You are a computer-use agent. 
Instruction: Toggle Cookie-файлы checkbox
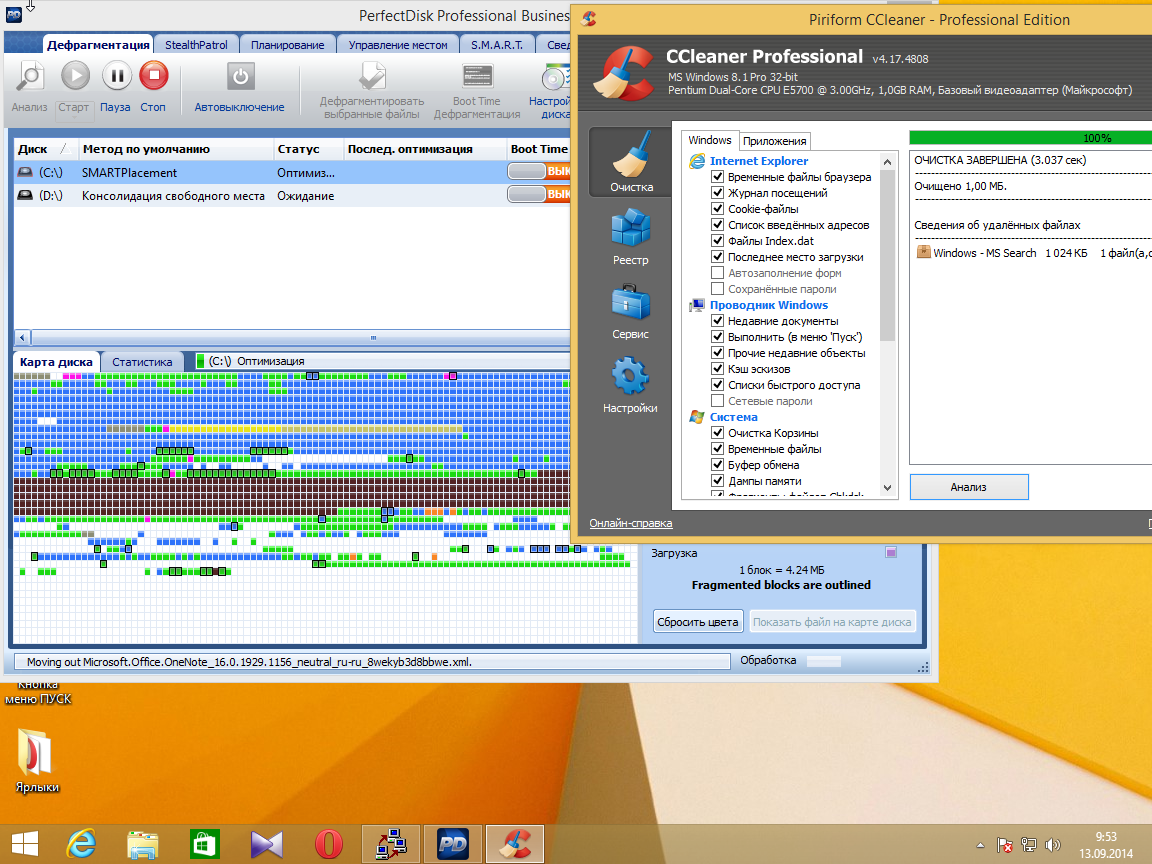[x=718, y=209]
